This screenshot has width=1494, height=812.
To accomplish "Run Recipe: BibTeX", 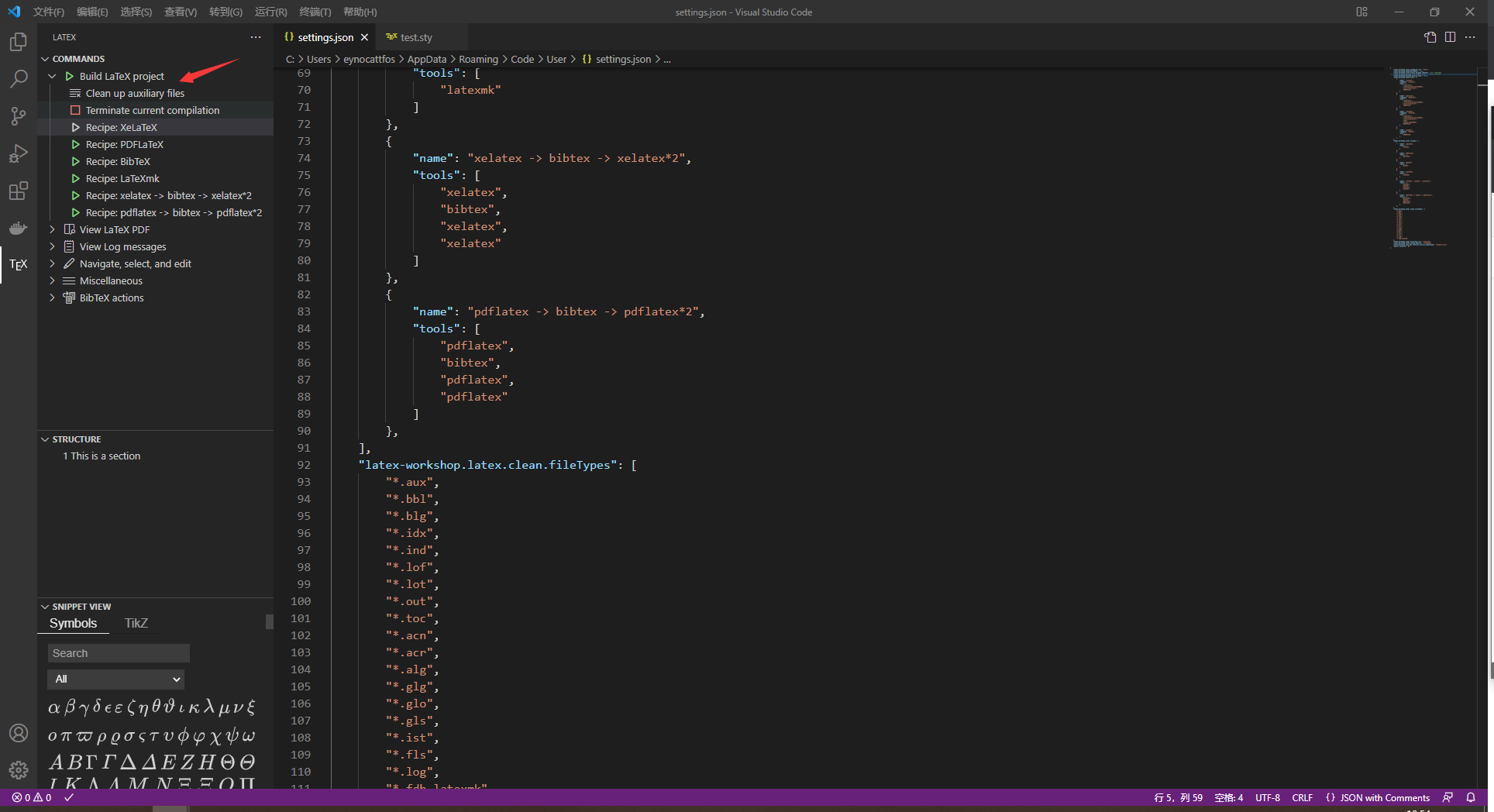I will (x=118, y=161).
